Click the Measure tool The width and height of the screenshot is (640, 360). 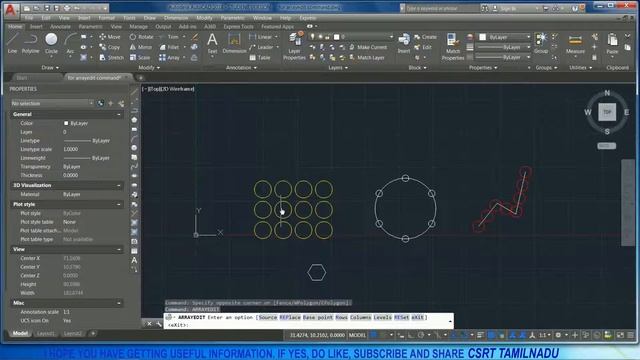click(x=575, y=44)
